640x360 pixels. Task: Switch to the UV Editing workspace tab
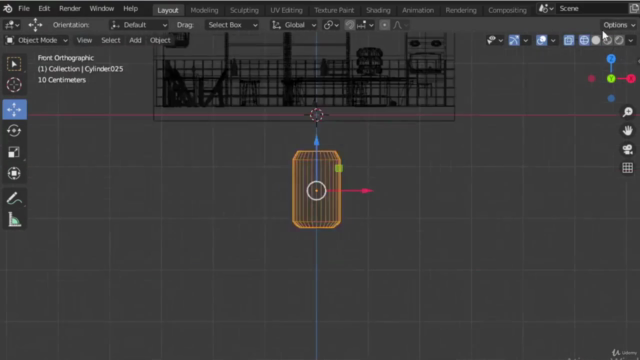click(x=286, y=10)
